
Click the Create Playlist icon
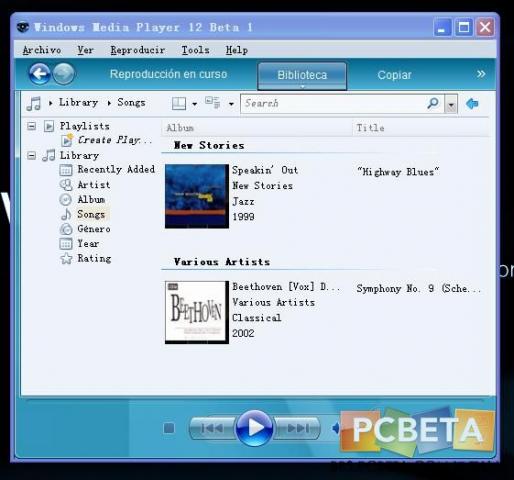tap(67, 140)
